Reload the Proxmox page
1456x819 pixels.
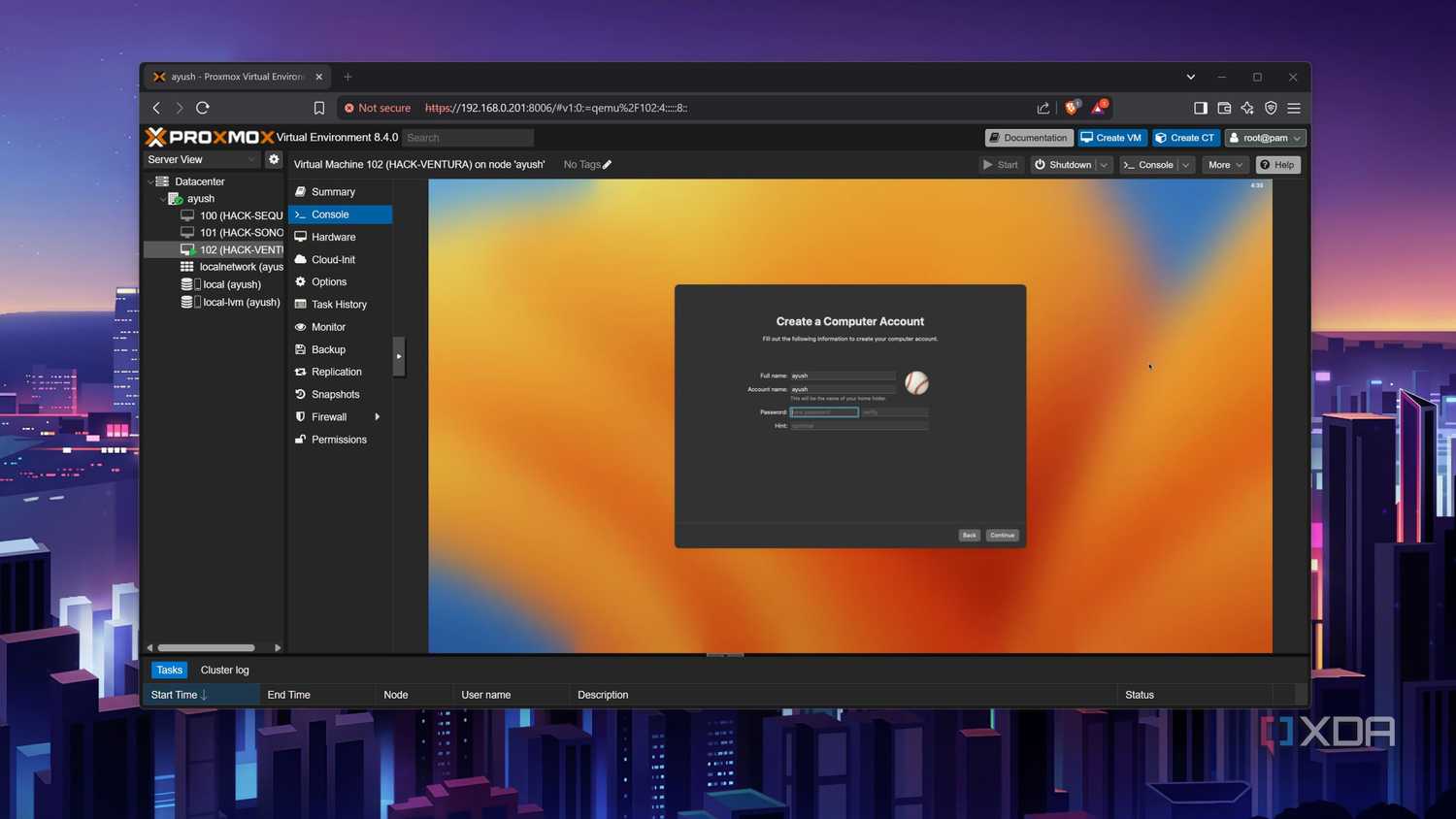203,108
